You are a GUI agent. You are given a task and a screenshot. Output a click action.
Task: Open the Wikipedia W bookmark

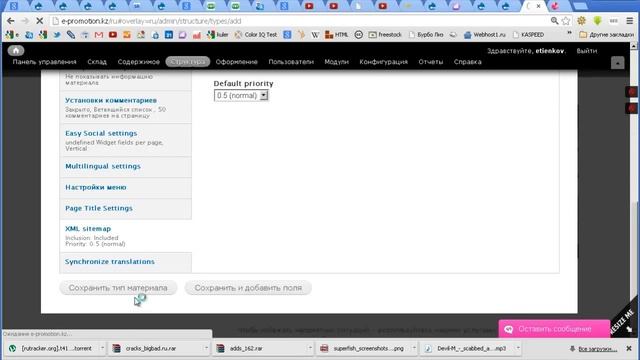[x=315, y=35]
